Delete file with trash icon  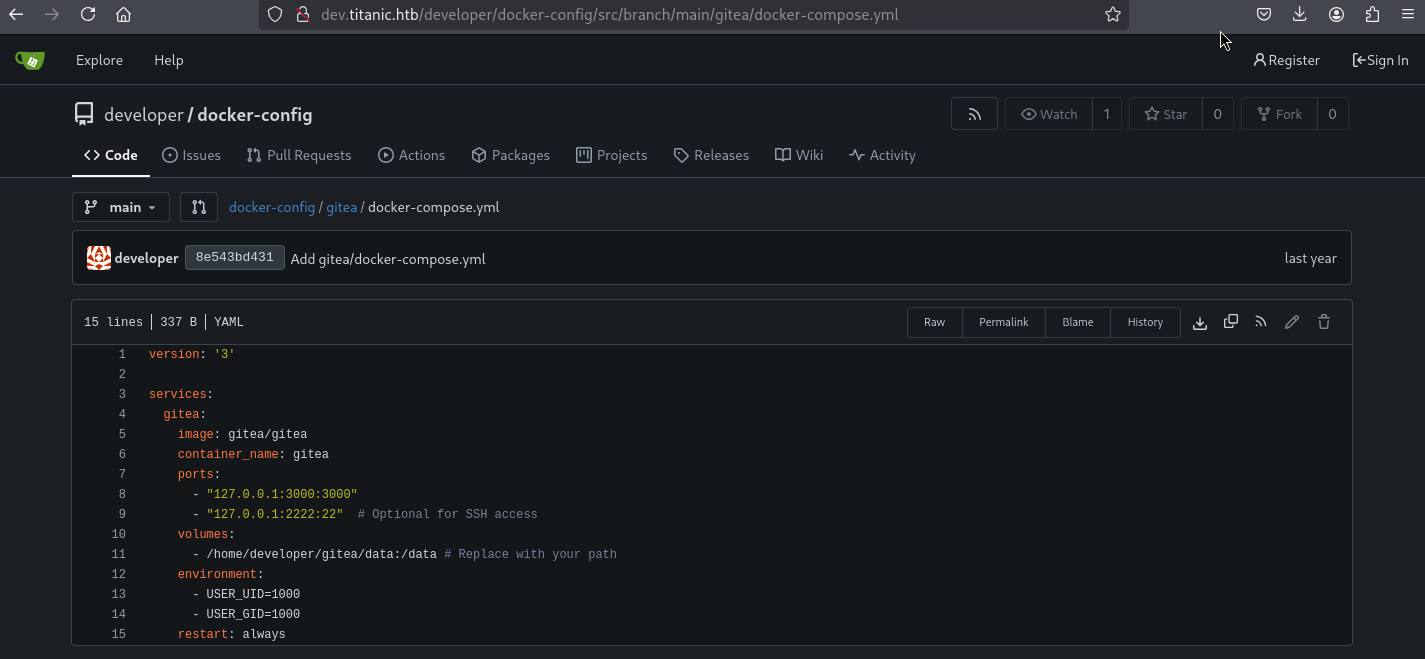pos(1324,322)
